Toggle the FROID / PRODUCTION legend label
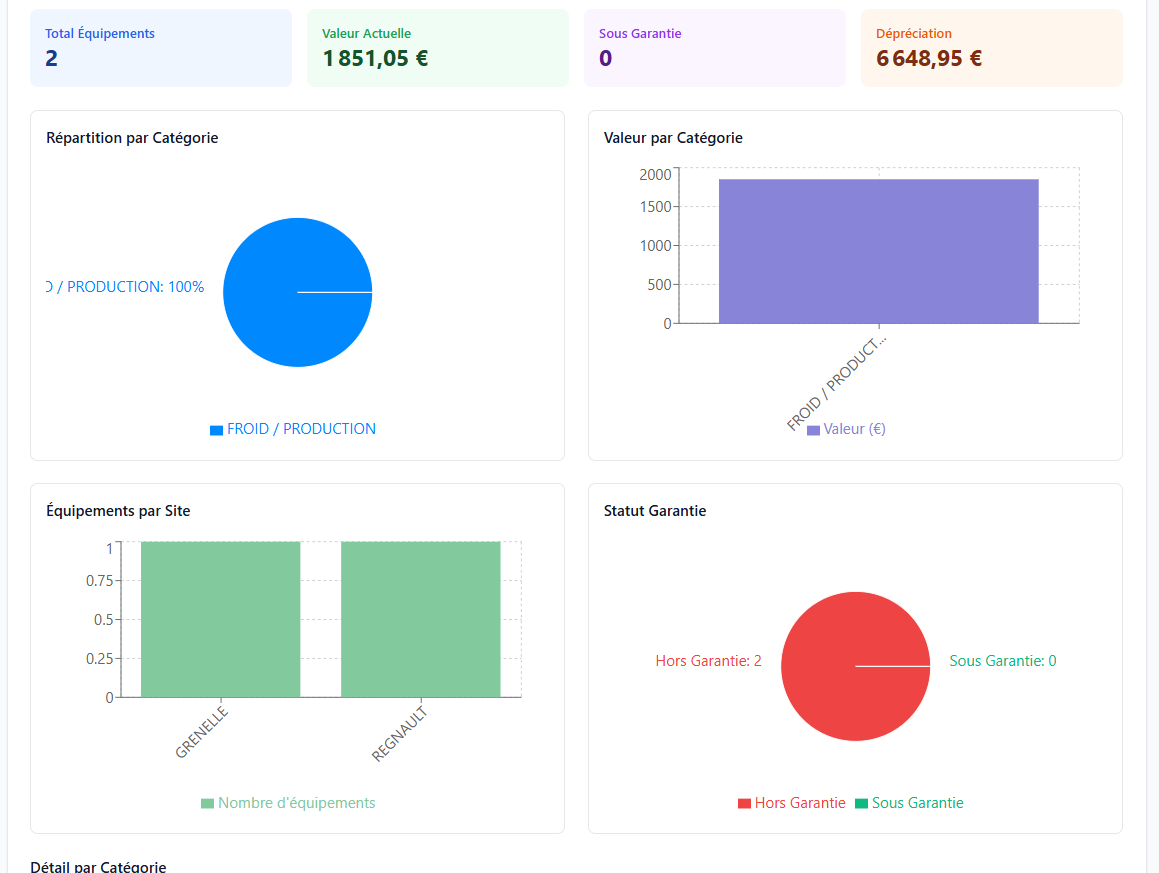Viewport: 1159px width, 873px height. 301,428
